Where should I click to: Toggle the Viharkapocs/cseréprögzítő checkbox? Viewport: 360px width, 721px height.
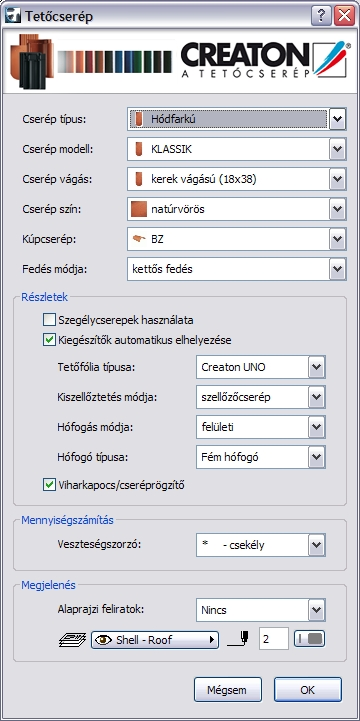point(49,485)
